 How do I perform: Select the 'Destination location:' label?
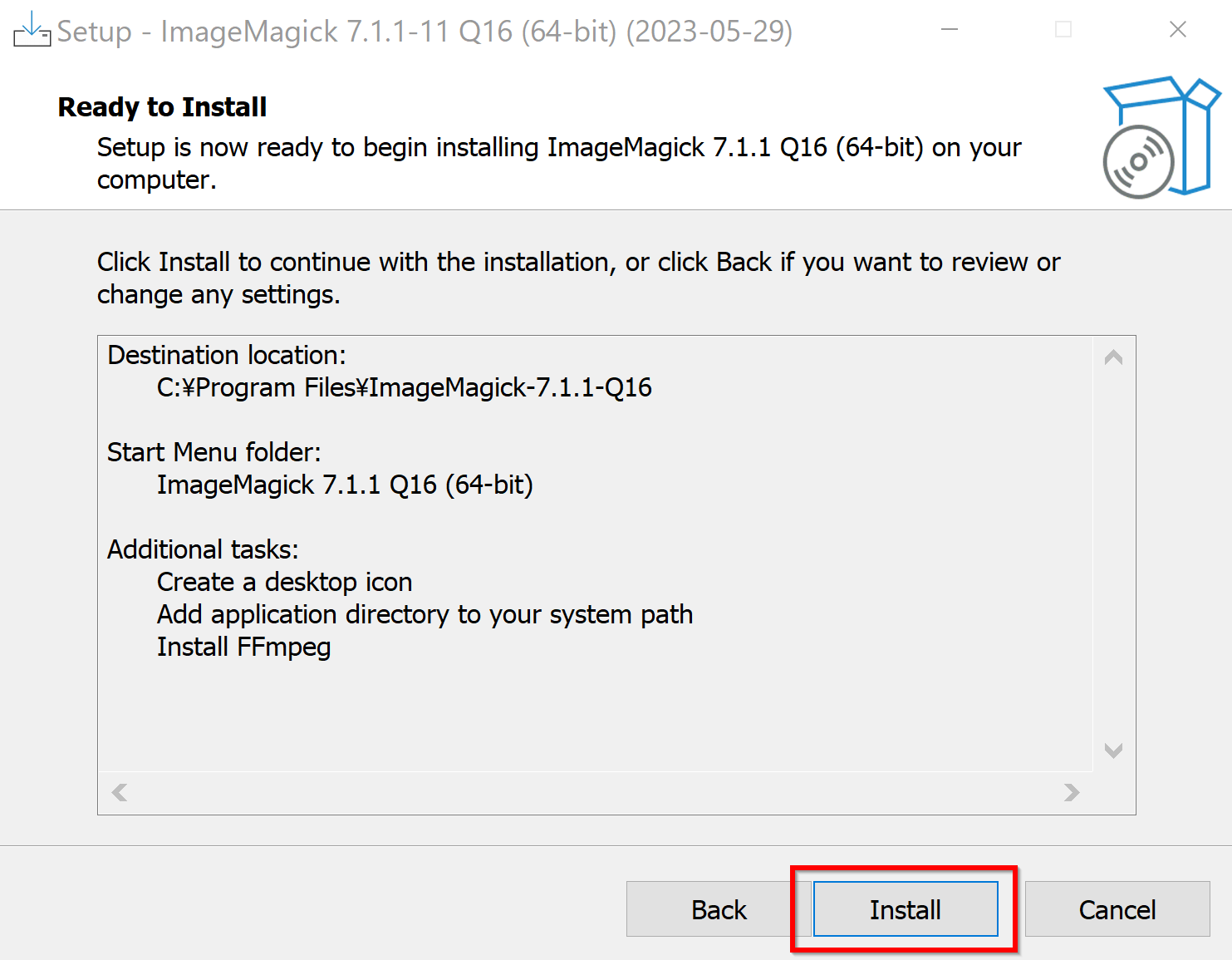click(x=227, y=355)
